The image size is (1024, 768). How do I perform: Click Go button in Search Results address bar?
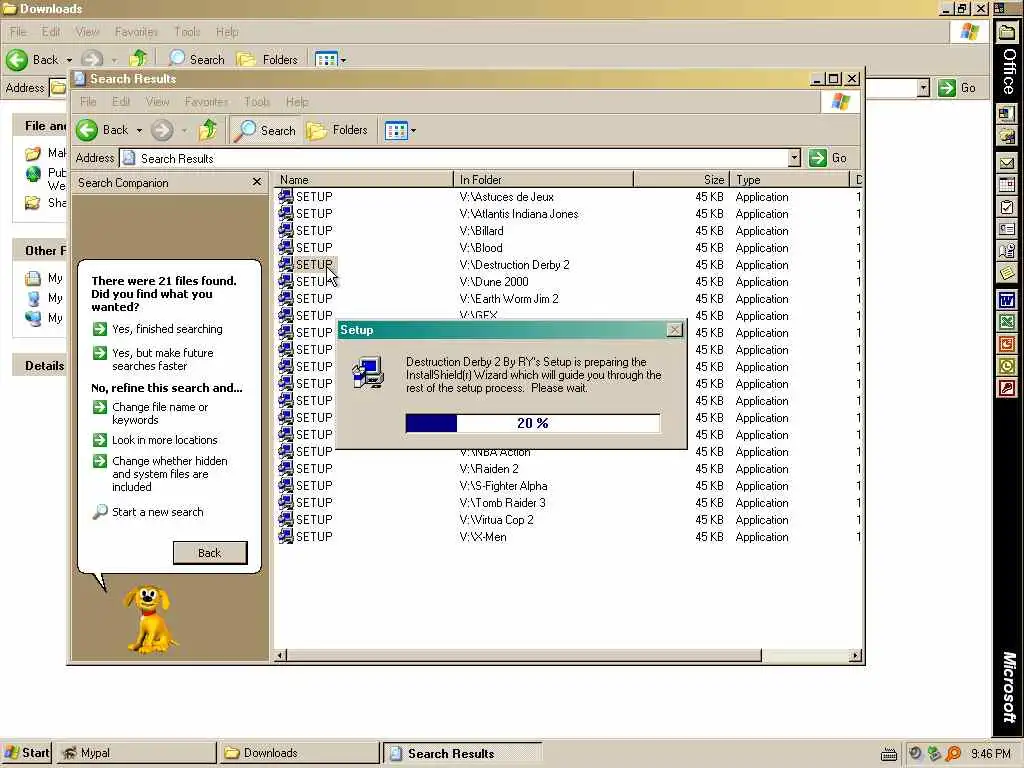828,158
